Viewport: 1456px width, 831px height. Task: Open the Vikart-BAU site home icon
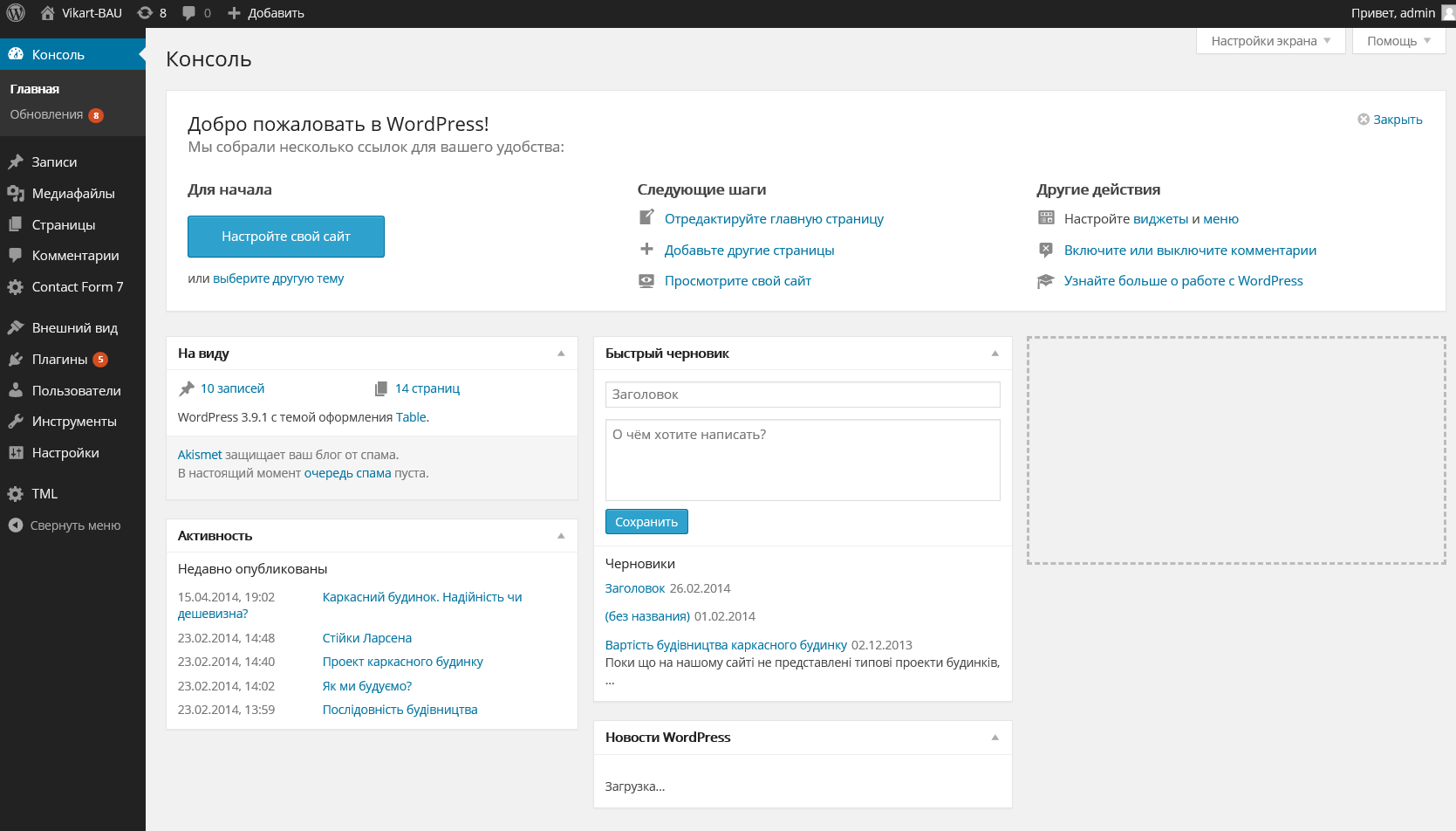point(48,13)
